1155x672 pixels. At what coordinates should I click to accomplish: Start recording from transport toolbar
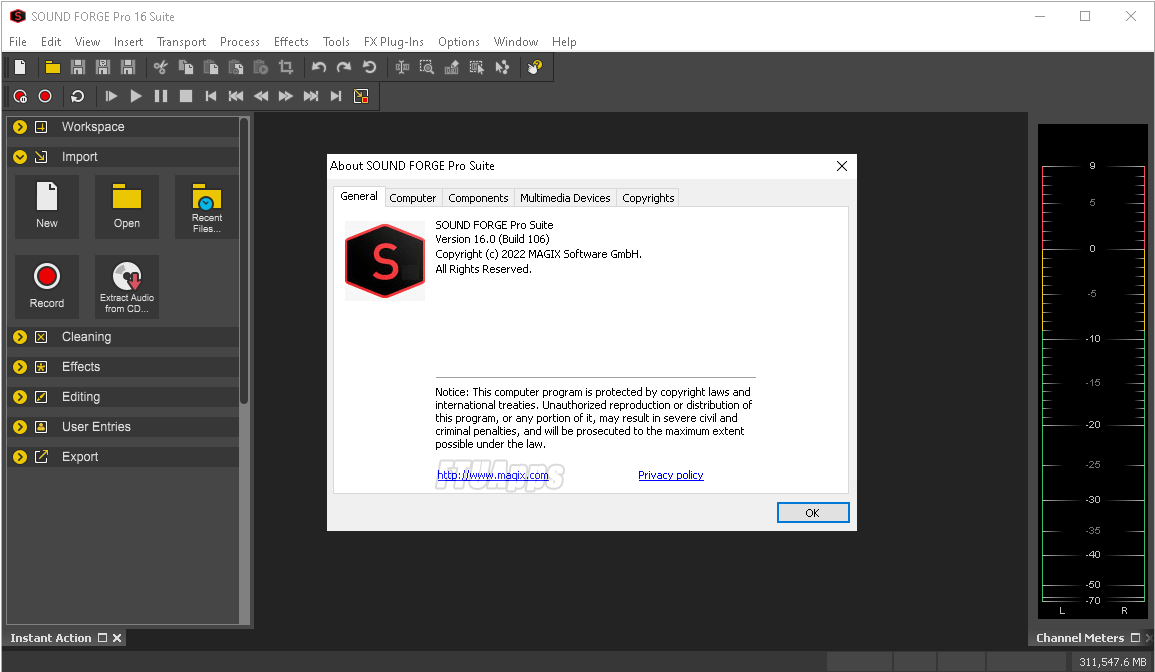pyautogui.click(x=45, y=96)
